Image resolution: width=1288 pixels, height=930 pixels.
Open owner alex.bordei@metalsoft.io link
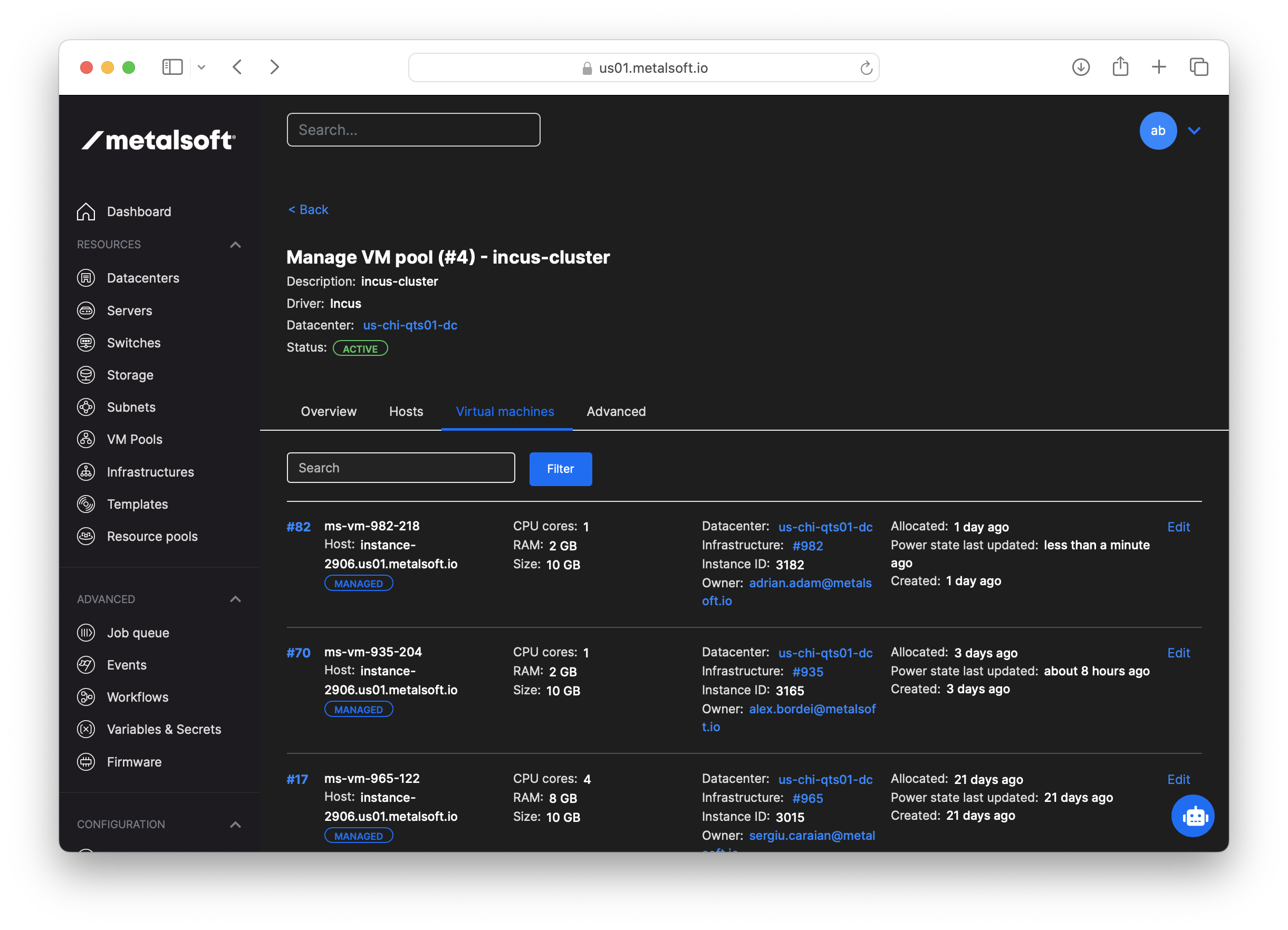(789, 718)
